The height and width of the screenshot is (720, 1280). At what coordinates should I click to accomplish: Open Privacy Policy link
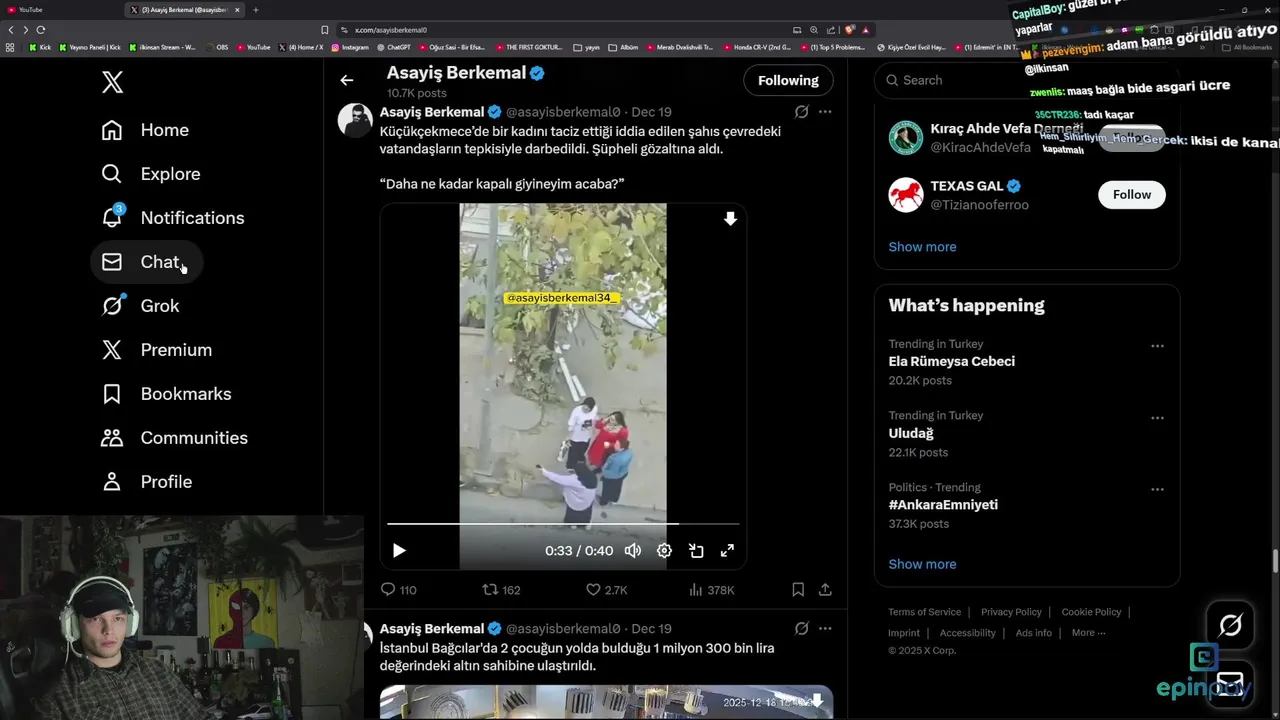coord(1011,612)
